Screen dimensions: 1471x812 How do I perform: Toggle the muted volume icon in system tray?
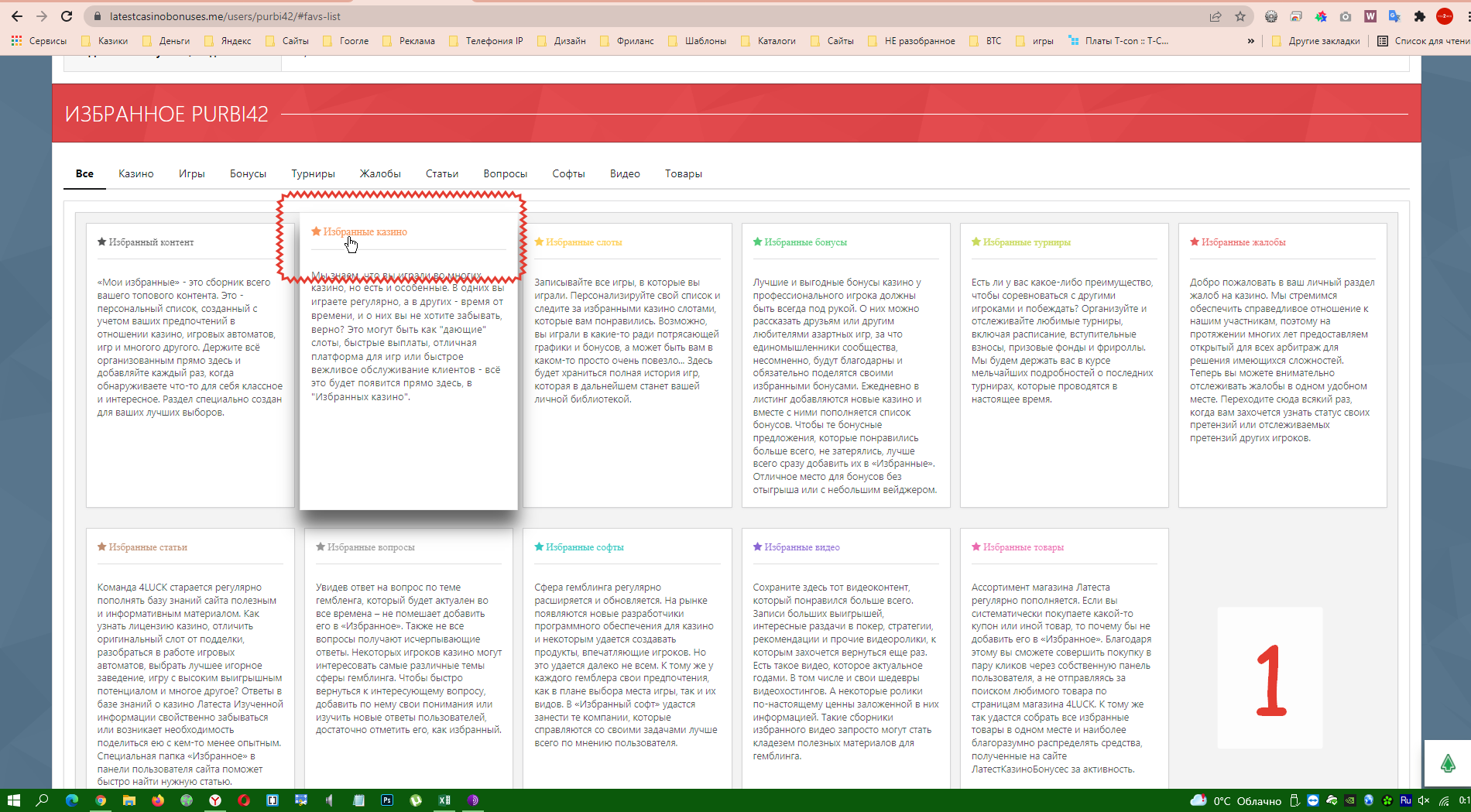[x=1424, y=800]
